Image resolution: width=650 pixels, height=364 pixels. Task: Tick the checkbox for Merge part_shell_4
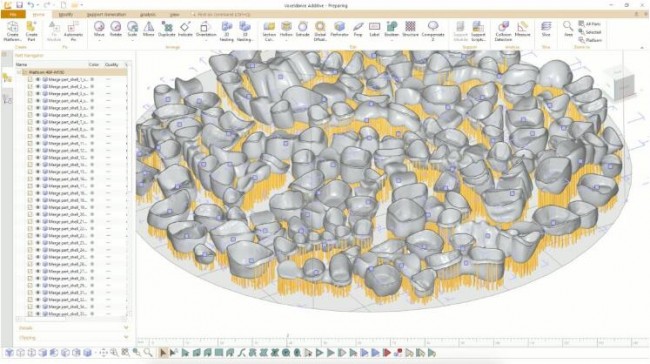[30, 101]
